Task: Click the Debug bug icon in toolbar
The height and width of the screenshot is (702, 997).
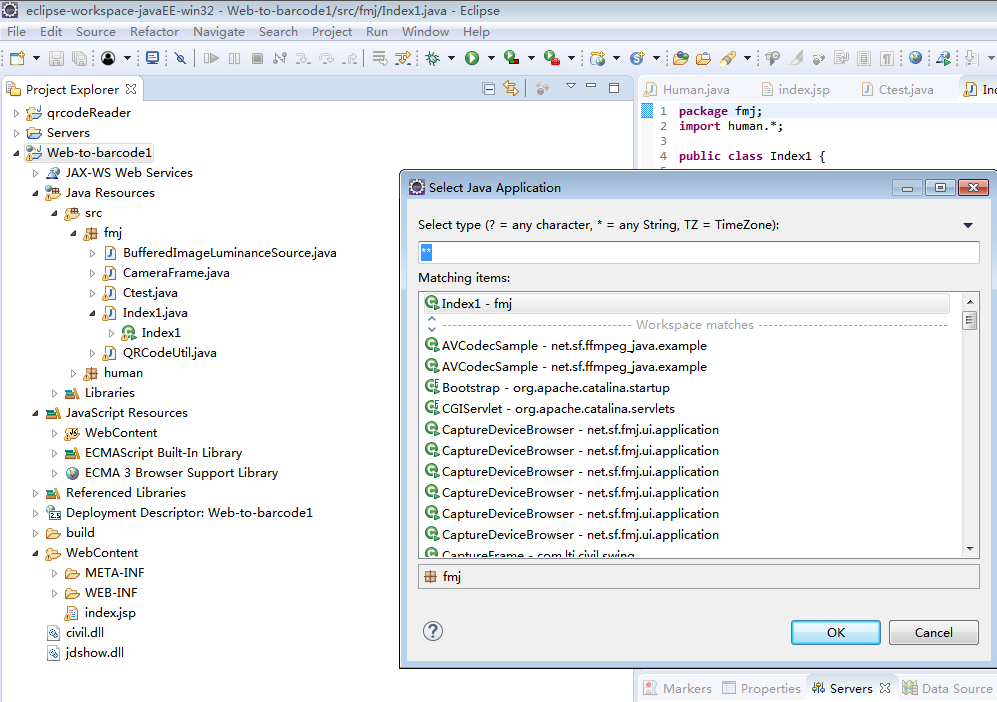Action: (432, 58)
